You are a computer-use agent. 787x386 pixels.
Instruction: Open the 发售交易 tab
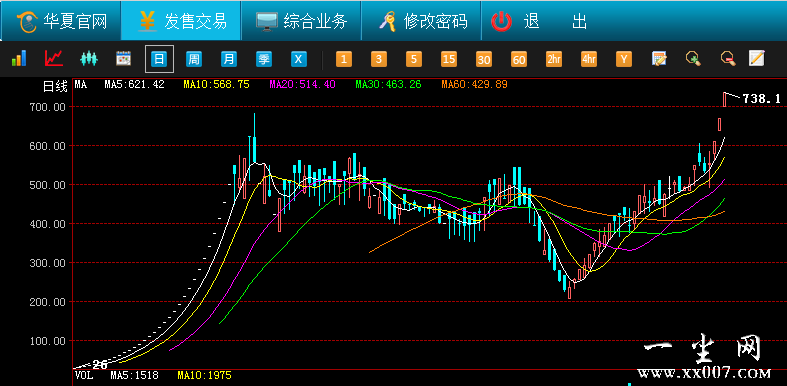[x=181, y=21]
